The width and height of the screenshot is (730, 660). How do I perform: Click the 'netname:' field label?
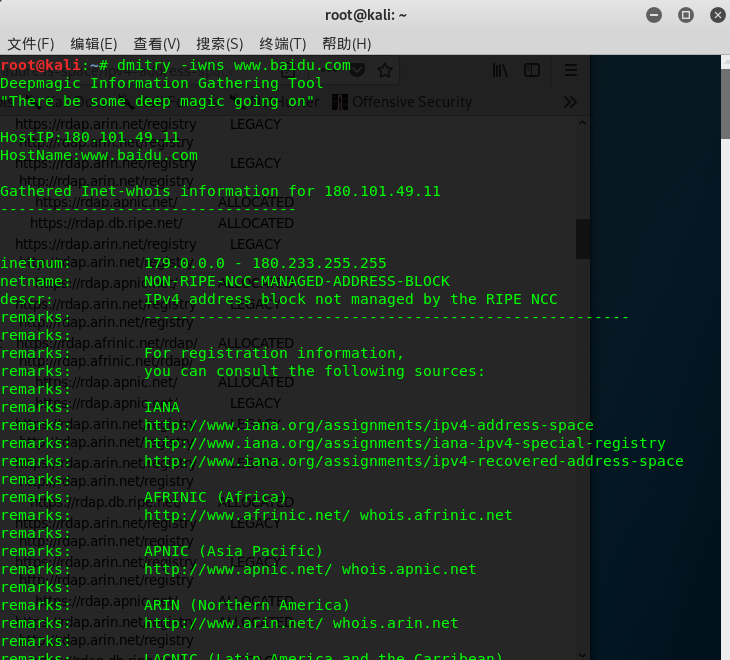click(36, 281)
